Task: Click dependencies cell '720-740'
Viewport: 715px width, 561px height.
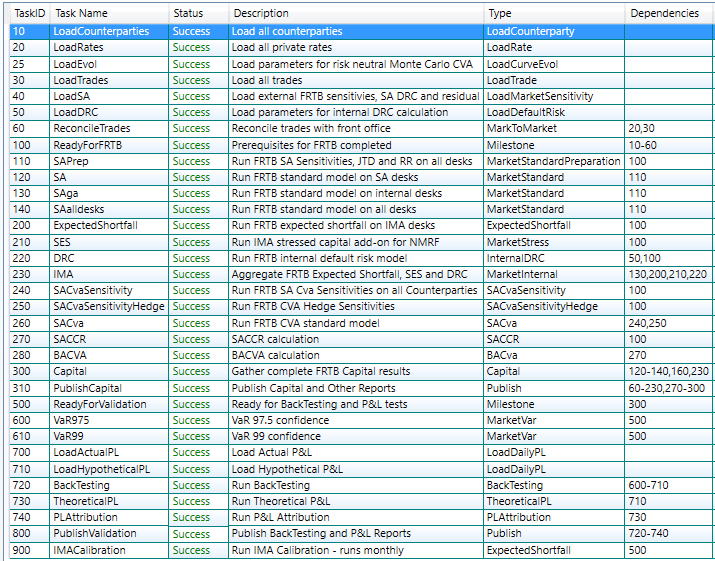Action: tap(668, 534)
